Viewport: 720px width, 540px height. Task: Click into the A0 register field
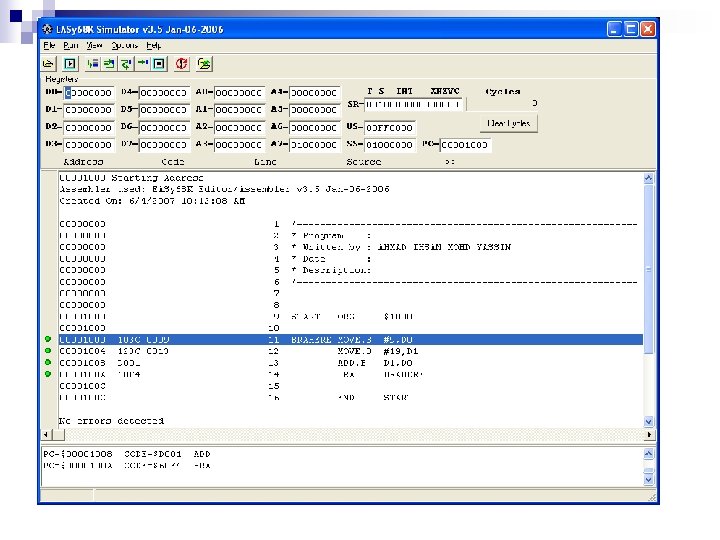coord(239,93)
